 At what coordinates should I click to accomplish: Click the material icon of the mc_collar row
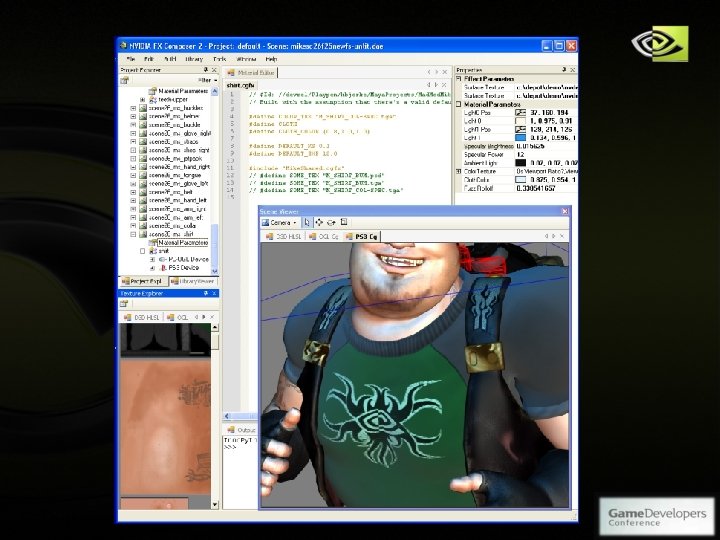[143, 226]
